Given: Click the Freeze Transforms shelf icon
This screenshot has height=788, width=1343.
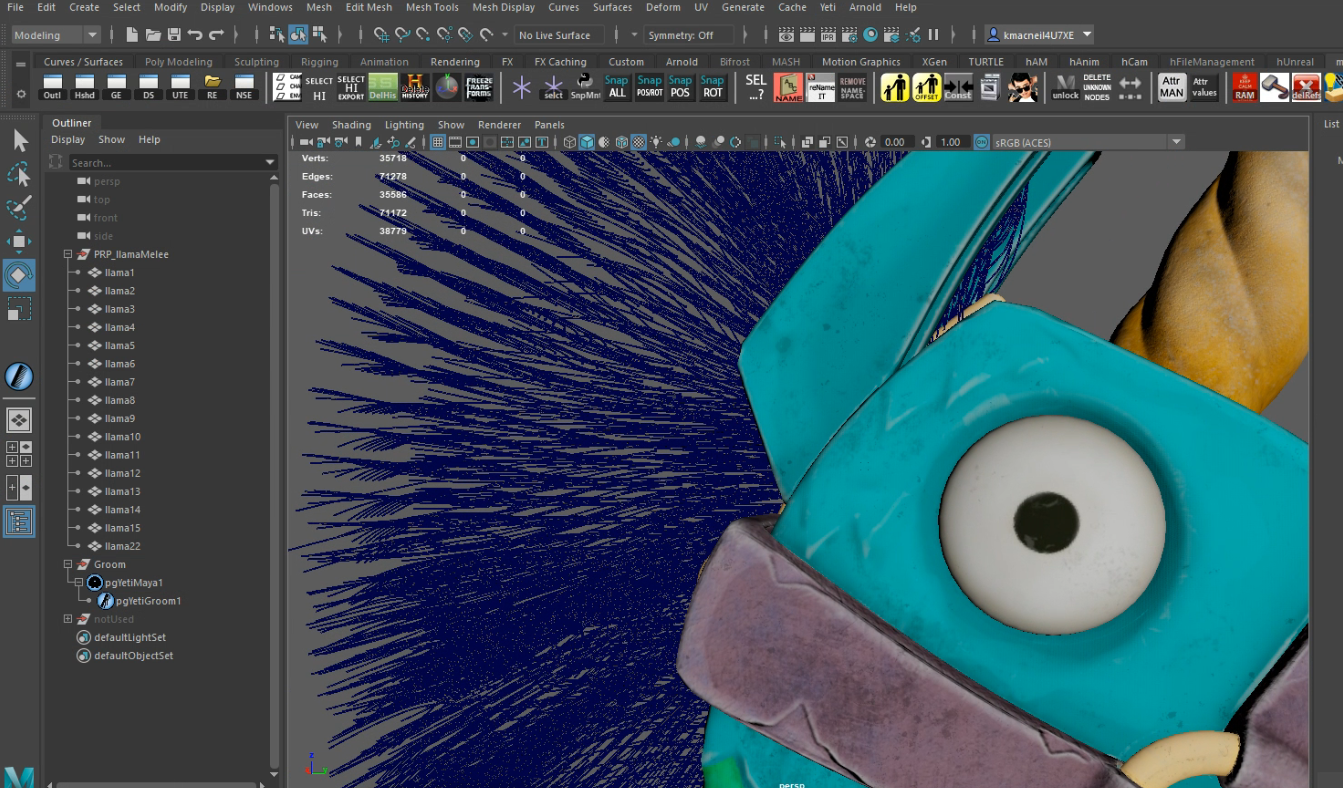Looking at the screenshot, I should click(x=479, y=87).
